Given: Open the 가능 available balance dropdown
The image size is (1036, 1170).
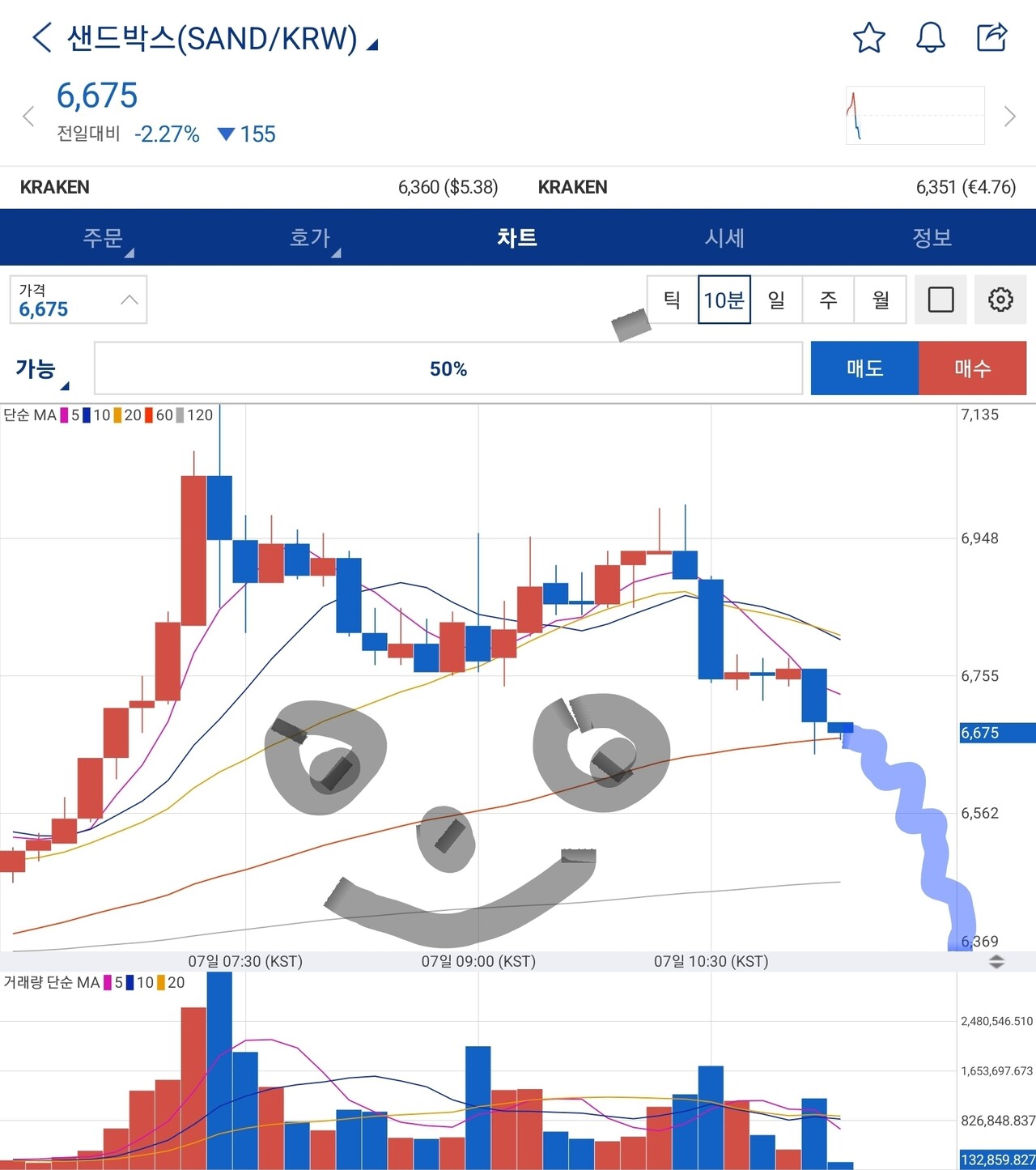Looking at the screenshot, I should pos(42,370).
